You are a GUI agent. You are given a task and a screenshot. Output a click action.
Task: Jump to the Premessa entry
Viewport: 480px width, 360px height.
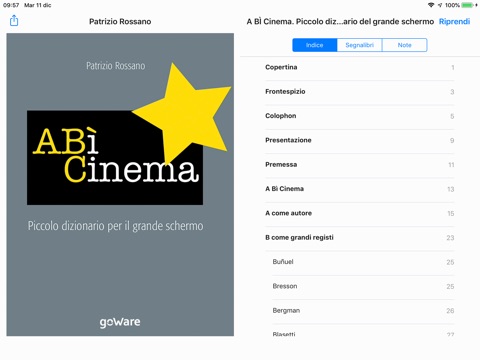[x=360, y=165]
